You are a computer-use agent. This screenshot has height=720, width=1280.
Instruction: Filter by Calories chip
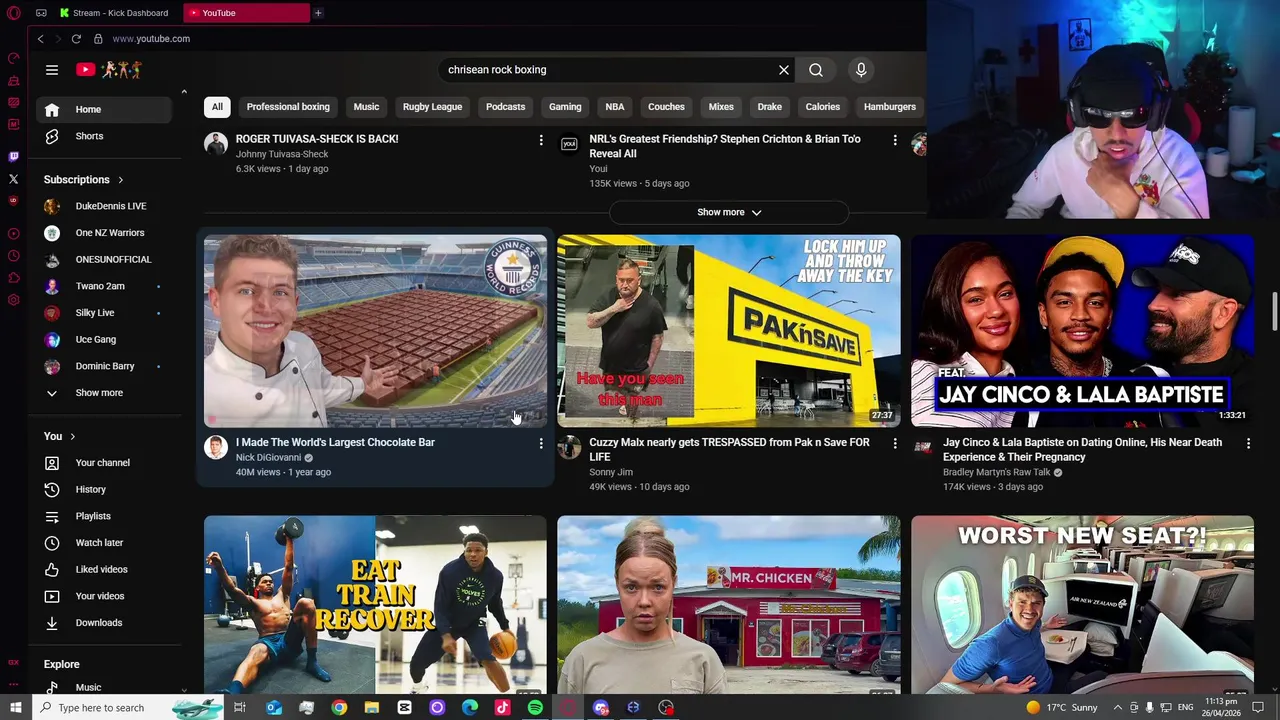click(x=823, y=107)
